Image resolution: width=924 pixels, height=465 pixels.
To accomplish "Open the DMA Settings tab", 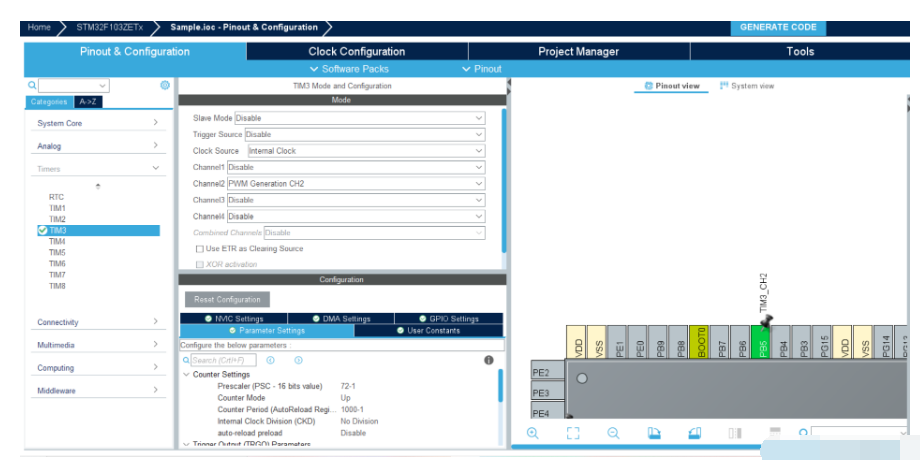I will [x=341, y=318].
